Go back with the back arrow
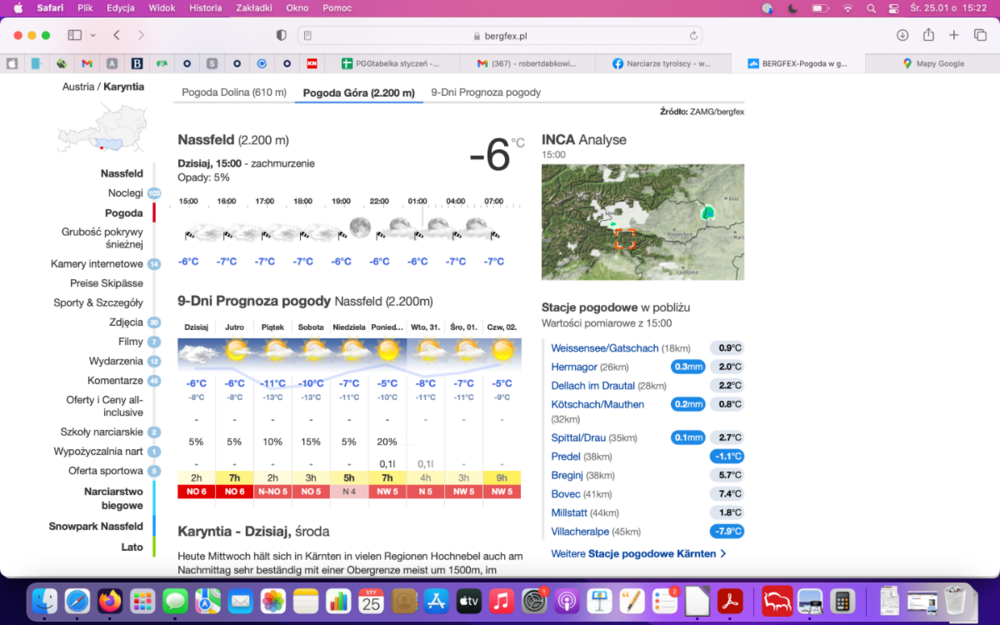This screenshot has width=1000, height=625. click(117, 35)
